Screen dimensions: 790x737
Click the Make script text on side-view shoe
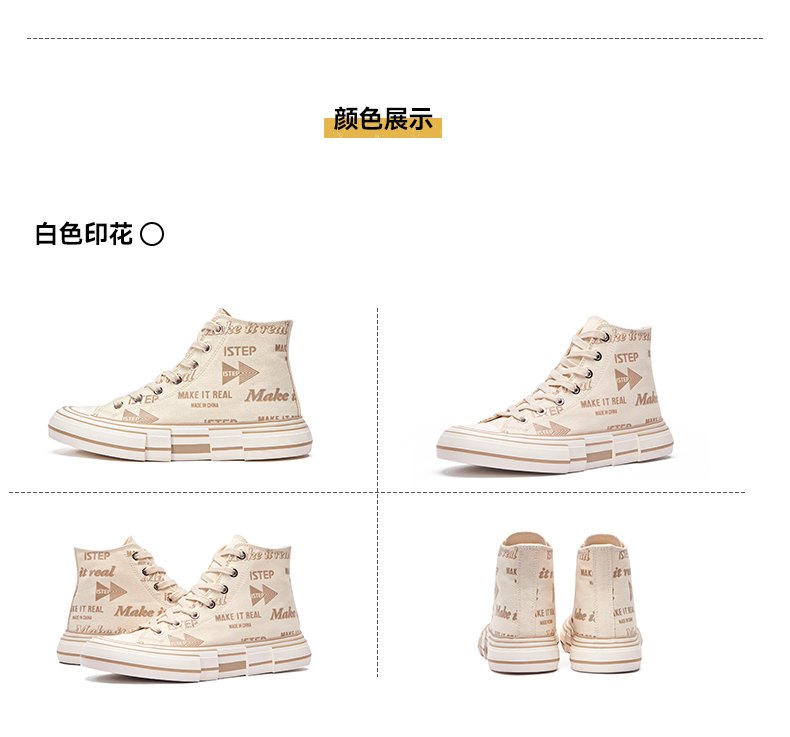click(x=269, y=395)
